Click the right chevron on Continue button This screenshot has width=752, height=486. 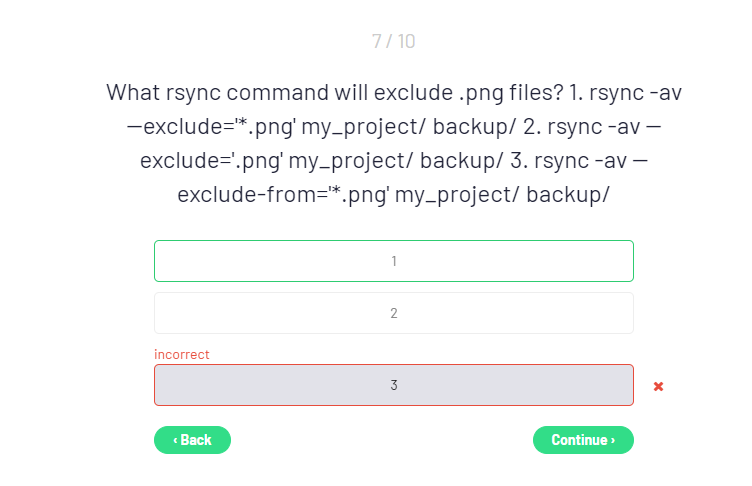613,440
